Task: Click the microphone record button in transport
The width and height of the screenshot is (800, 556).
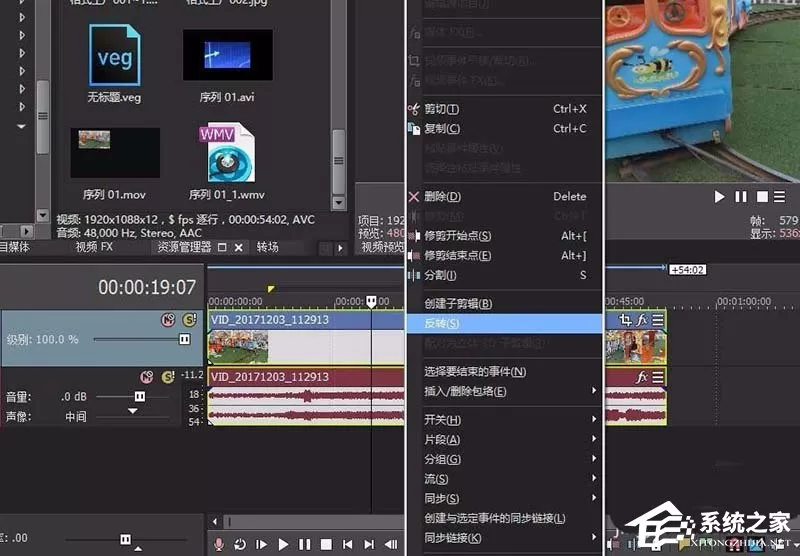Action: pos(219,544)
